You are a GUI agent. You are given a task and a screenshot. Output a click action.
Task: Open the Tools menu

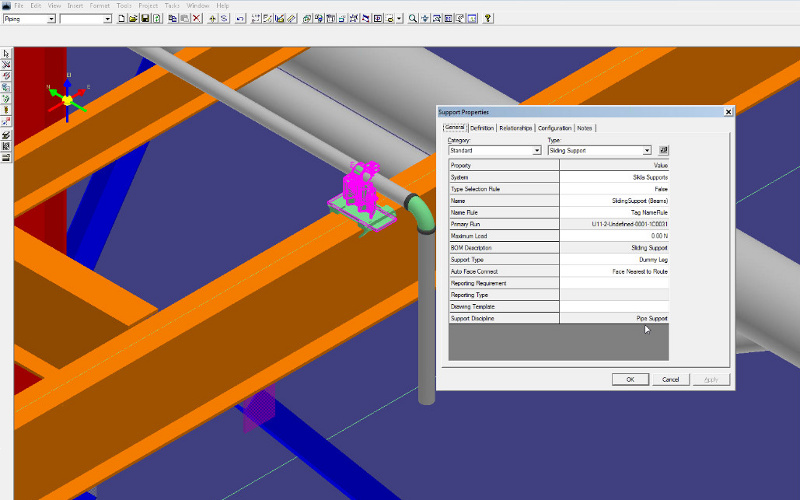click(124, 6)
